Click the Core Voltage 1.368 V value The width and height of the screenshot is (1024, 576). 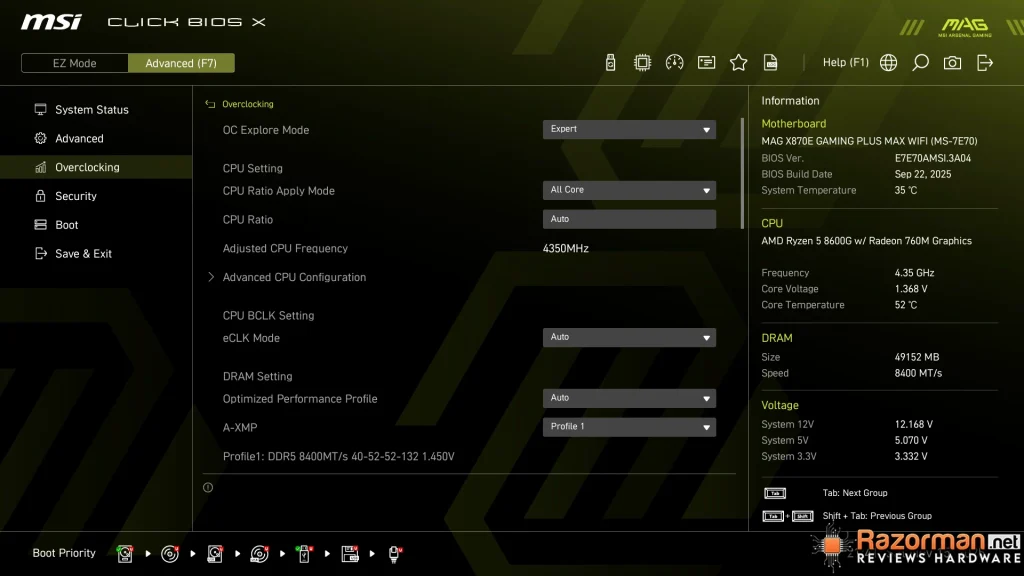pyautogui.click(x=911, y=289)
